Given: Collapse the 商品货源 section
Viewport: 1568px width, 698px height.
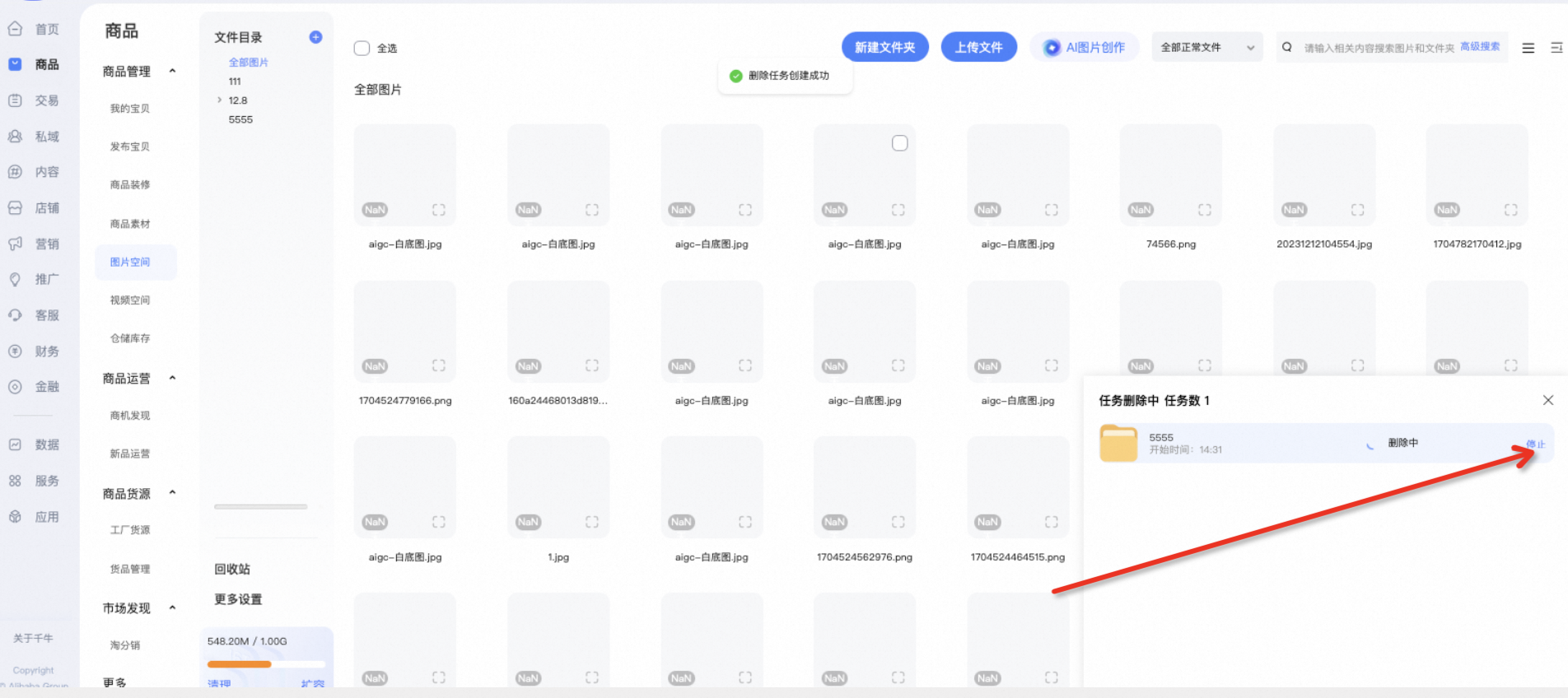Looking at the screenshot, I should click(x=172, y=492).
